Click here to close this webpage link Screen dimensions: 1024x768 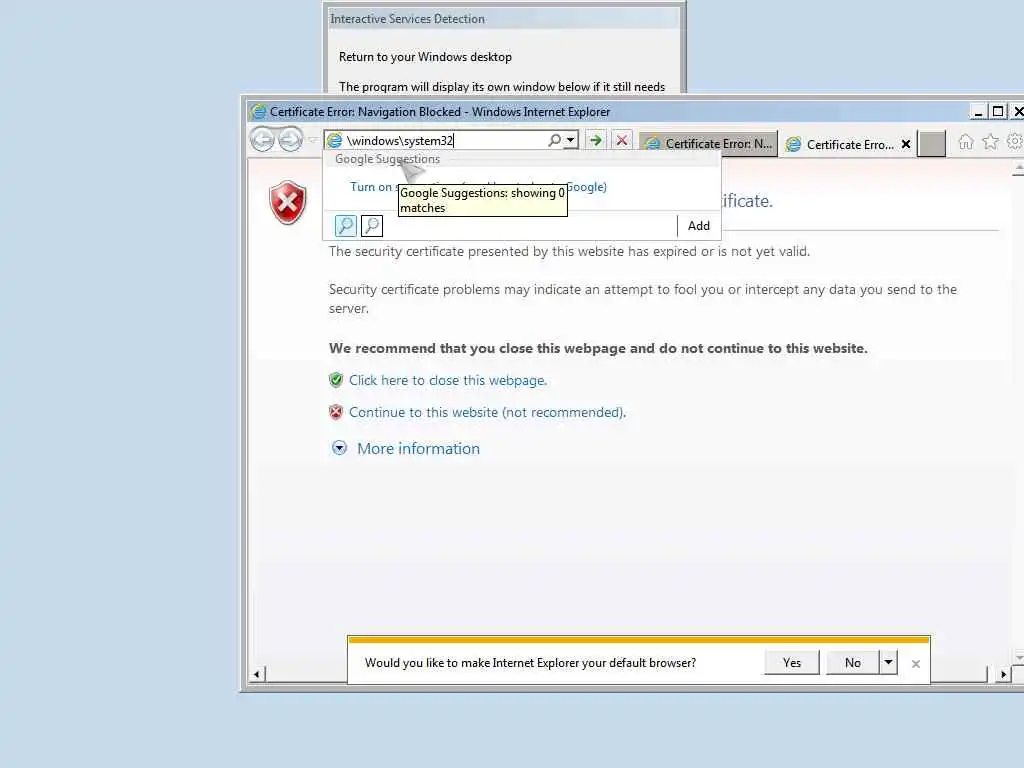448,380
